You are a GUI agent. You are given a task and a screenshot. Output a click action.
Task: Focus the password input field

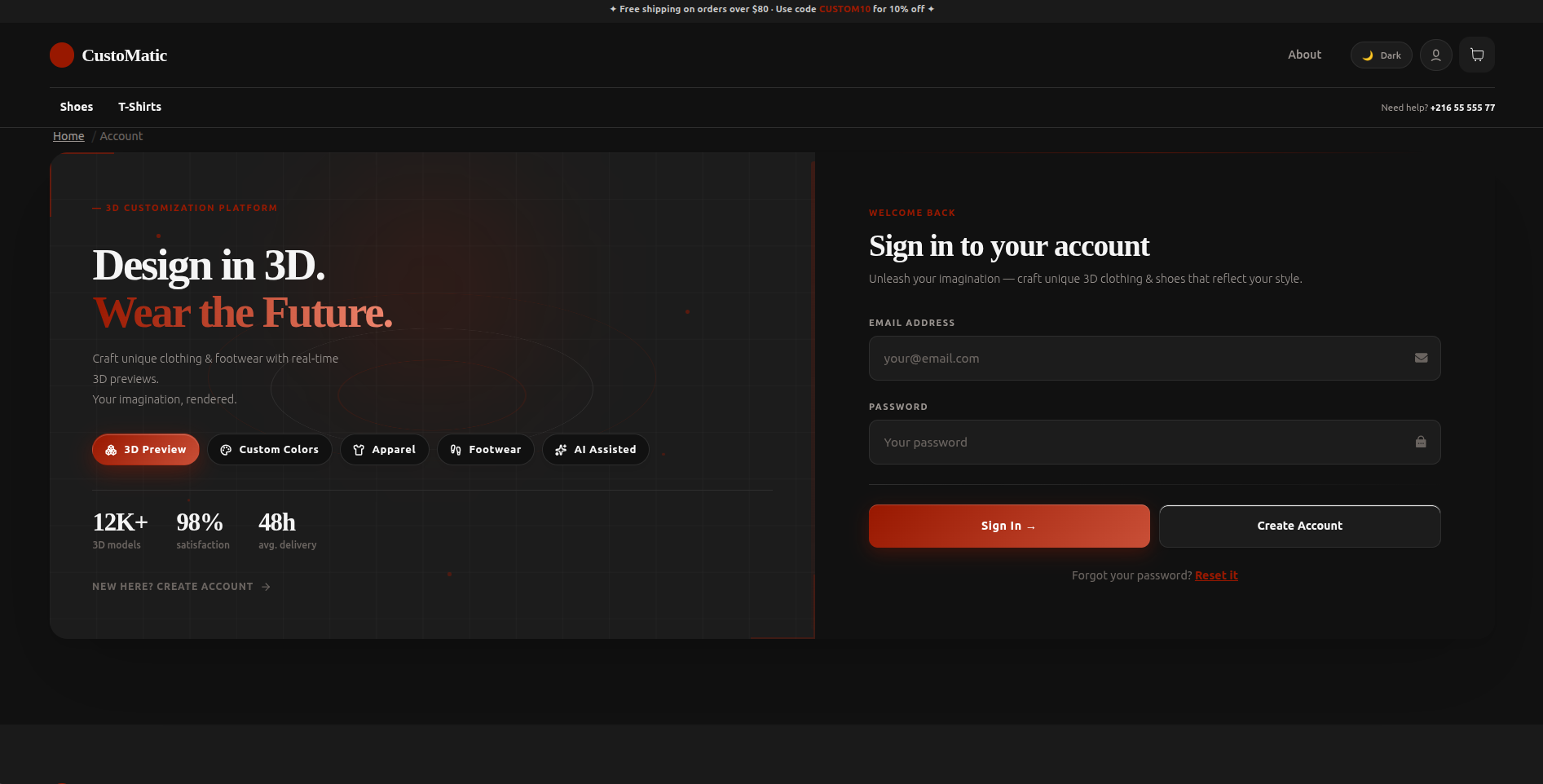coord(1154,443)
